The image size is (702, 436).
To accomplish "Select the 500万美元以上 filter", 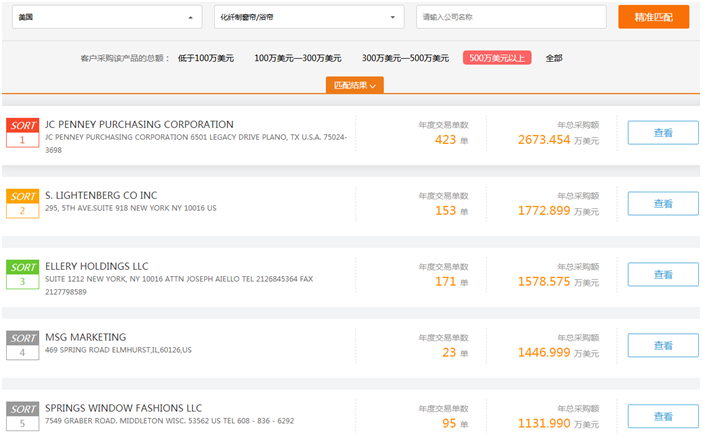I will (497, 58).
